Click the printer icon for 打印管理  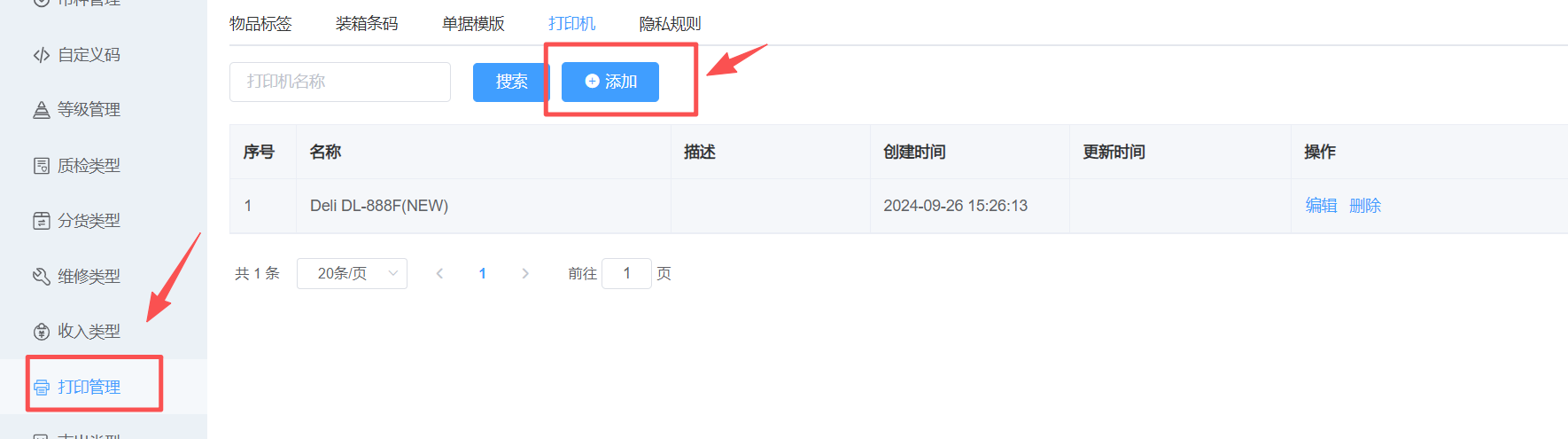(x=41, y=388)
